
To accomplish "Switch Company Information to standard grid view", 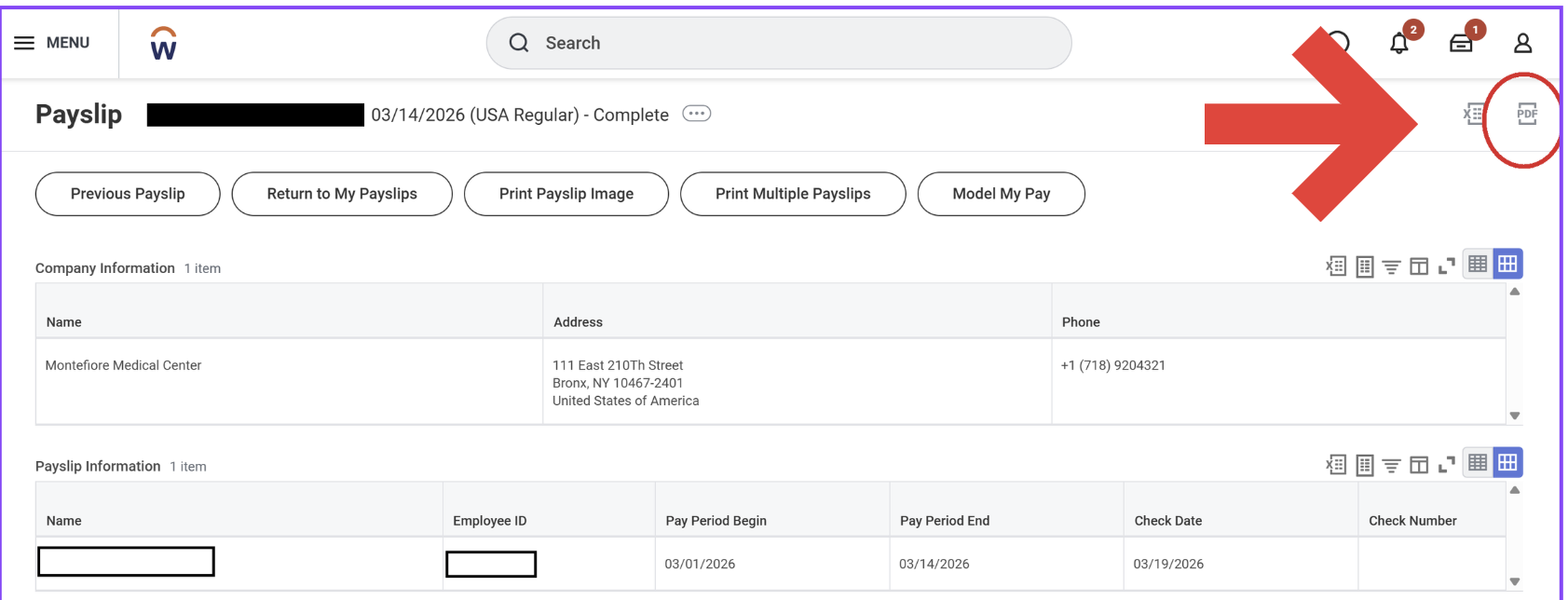I will pos(1507,264).
